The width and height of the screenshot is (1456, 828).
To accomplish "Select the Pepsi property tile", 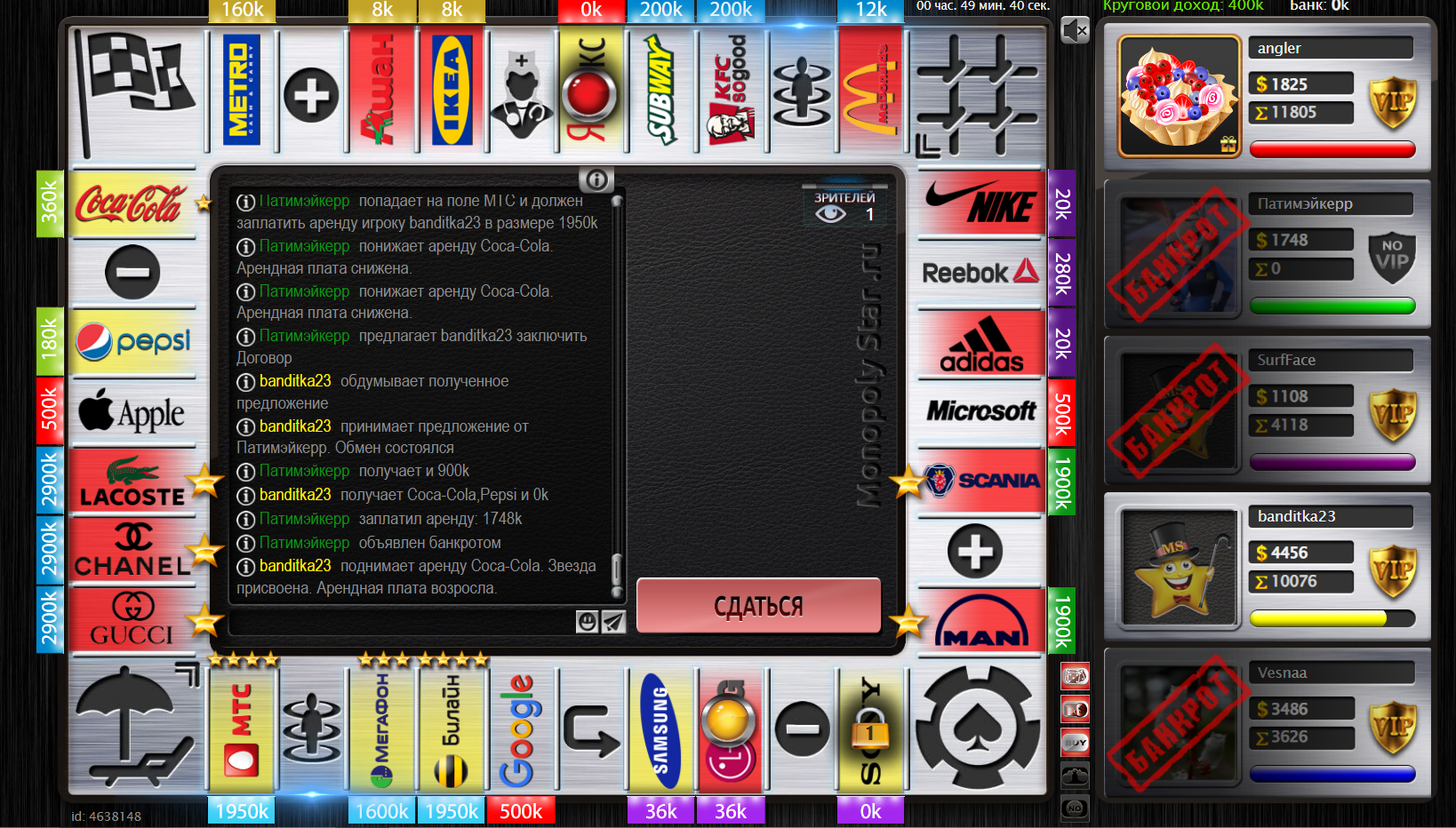I will 132,342.
